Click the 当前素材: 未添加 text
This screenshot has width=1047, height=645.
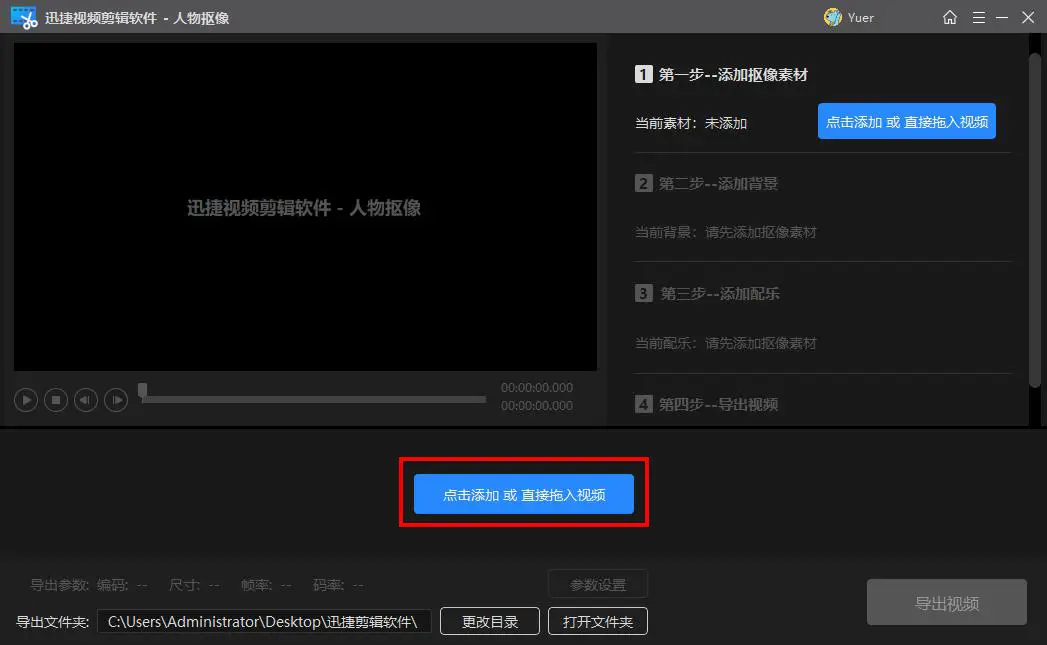tap(690, 124)
